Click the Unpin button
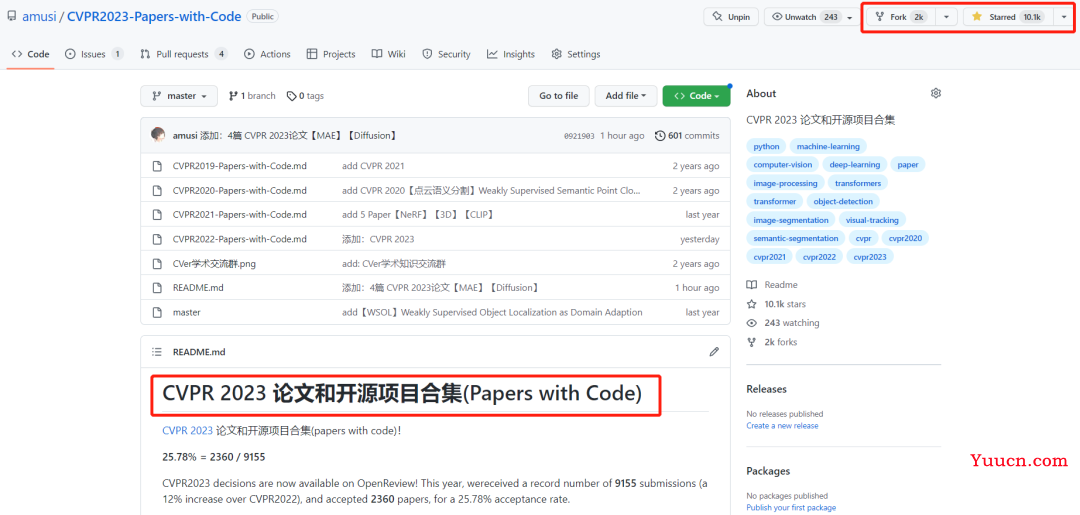Screen dimensions: 1080x515 pos(731,17)
